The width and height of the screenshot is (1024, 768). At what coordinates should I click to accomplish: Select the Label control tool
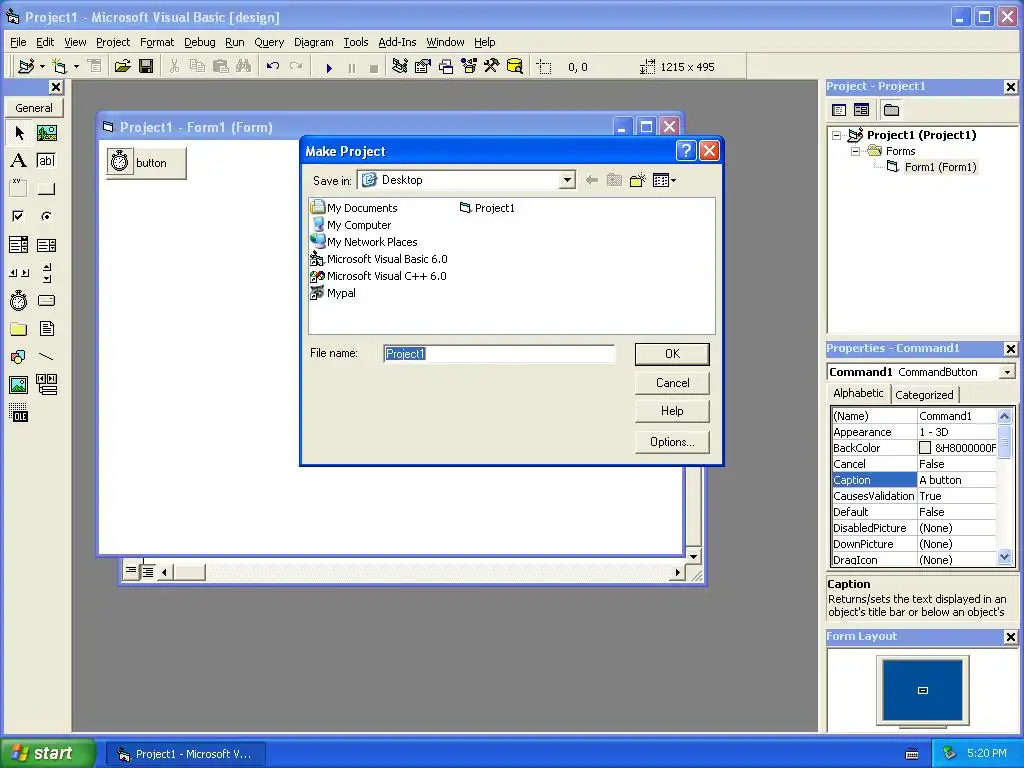coord(19,161)
